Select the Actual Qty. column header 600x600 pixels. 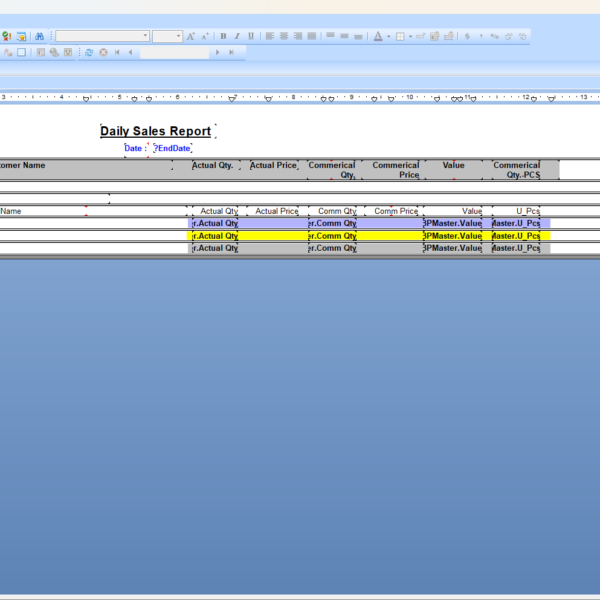click(x=213, y=165)
